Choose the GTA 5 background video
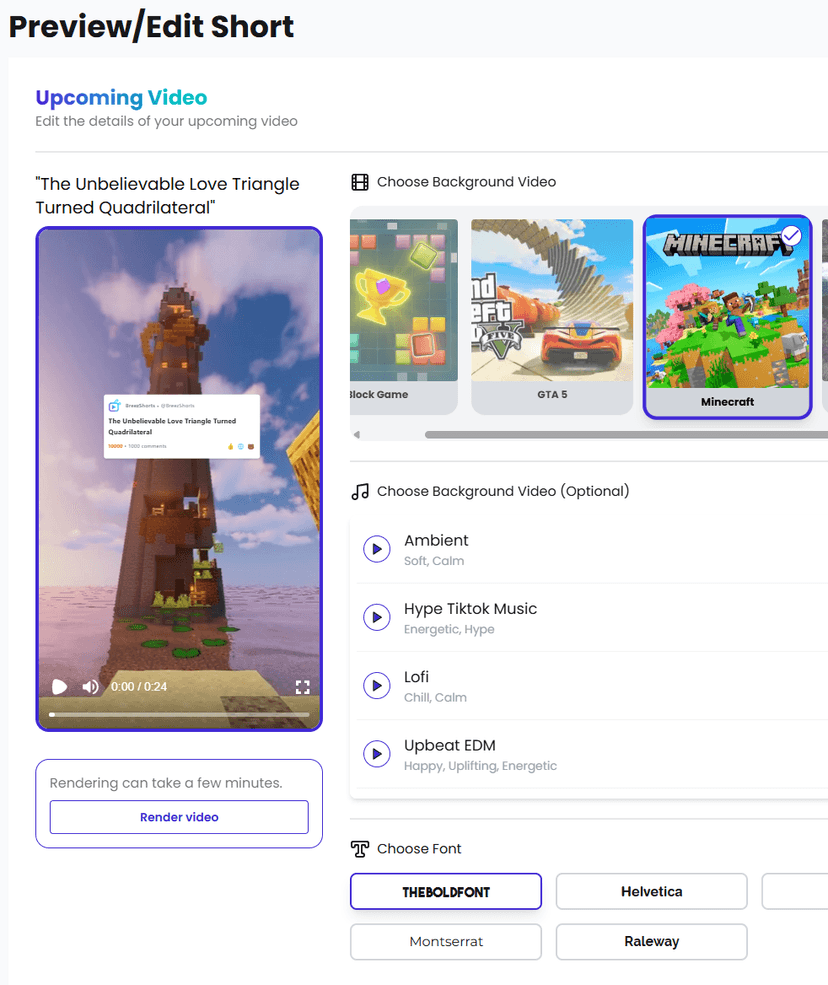 point(552,316)
